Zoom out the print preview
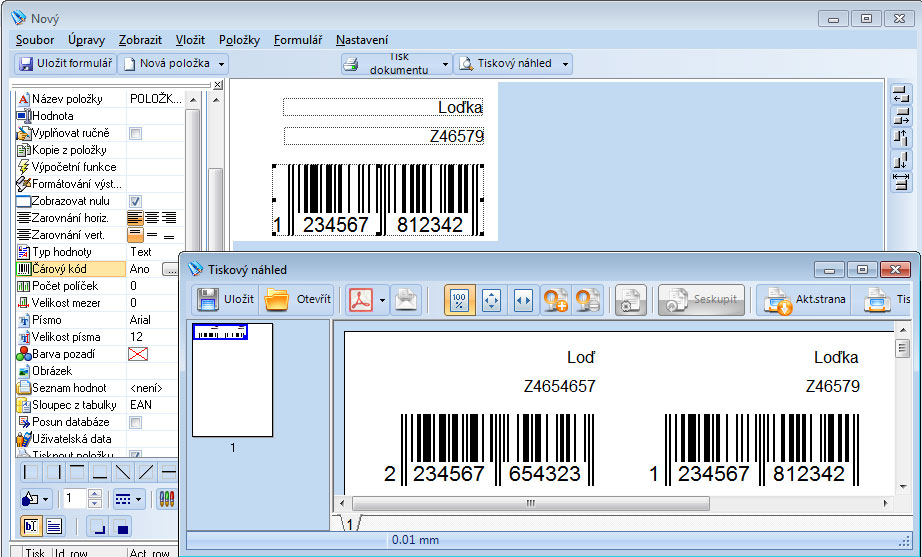Screen dimensions: 922x557 [587, 300]
